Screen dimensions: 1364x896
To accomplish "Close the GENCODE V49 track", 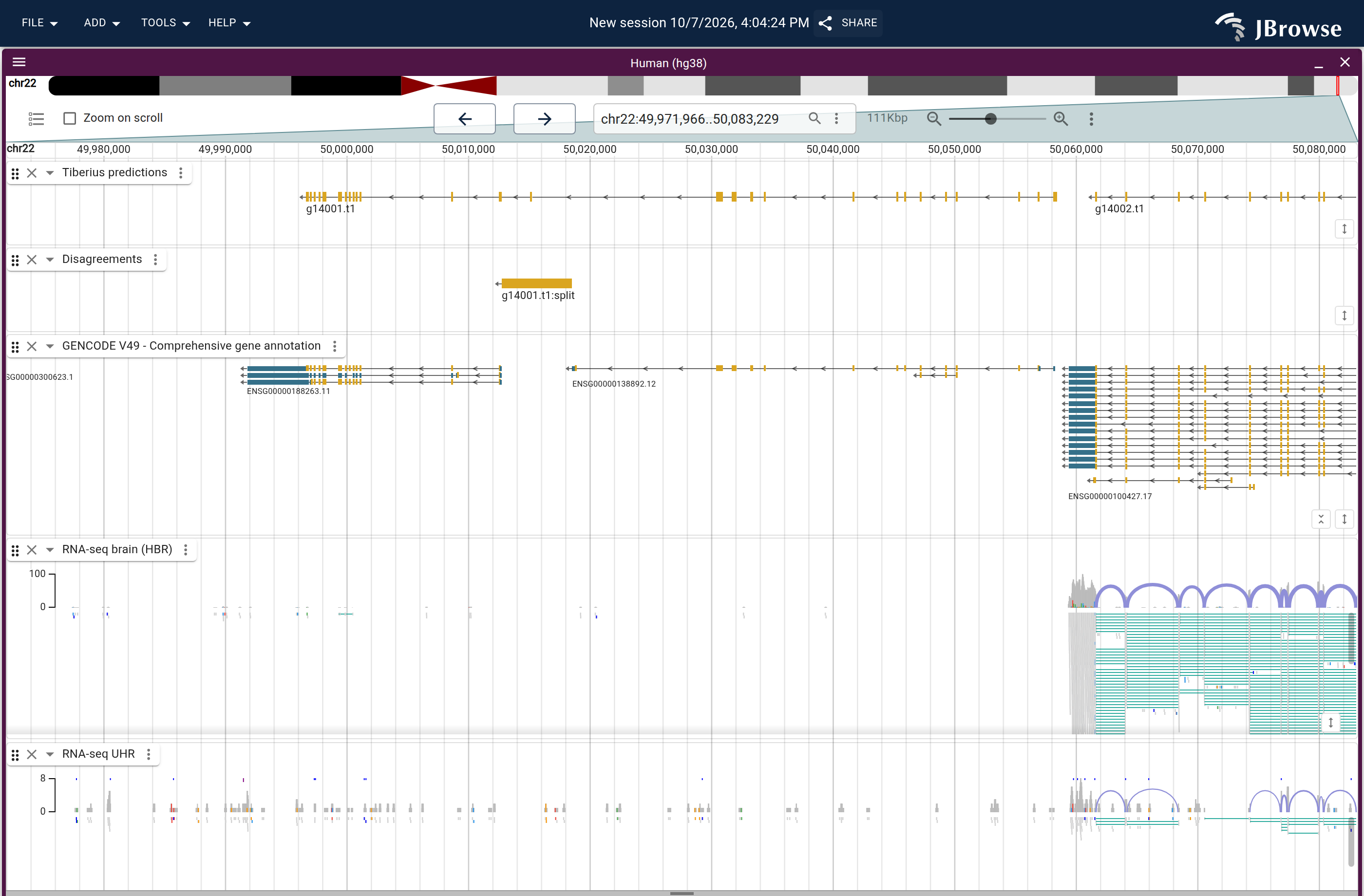I will pyautogui.click(x=32, y=346).
